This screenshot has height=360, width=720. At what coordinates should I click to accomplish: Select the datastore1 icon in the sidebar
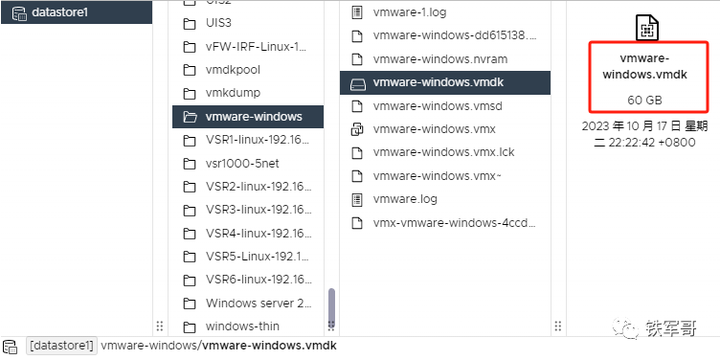pyautogui.click(x=19, y=13)
